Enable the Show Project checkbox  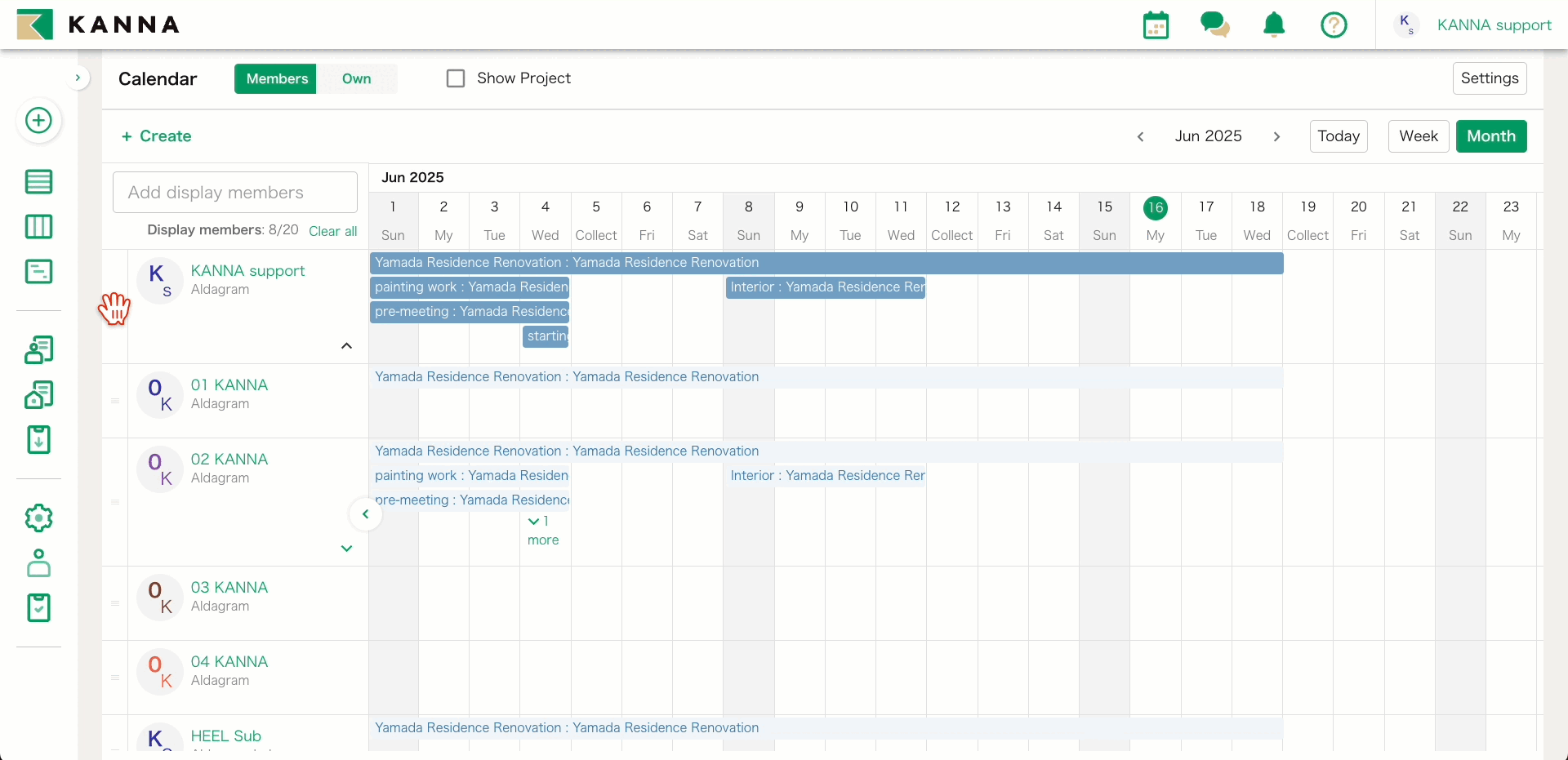456,78
